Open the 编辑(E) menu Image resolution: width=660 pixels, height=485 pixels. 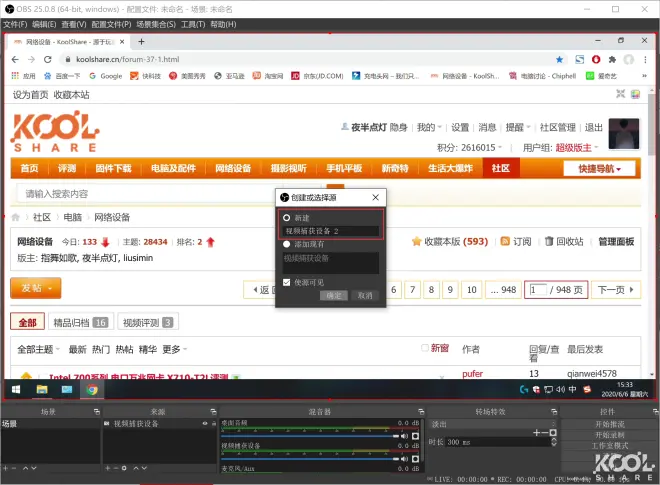click(x=44, y=24)
